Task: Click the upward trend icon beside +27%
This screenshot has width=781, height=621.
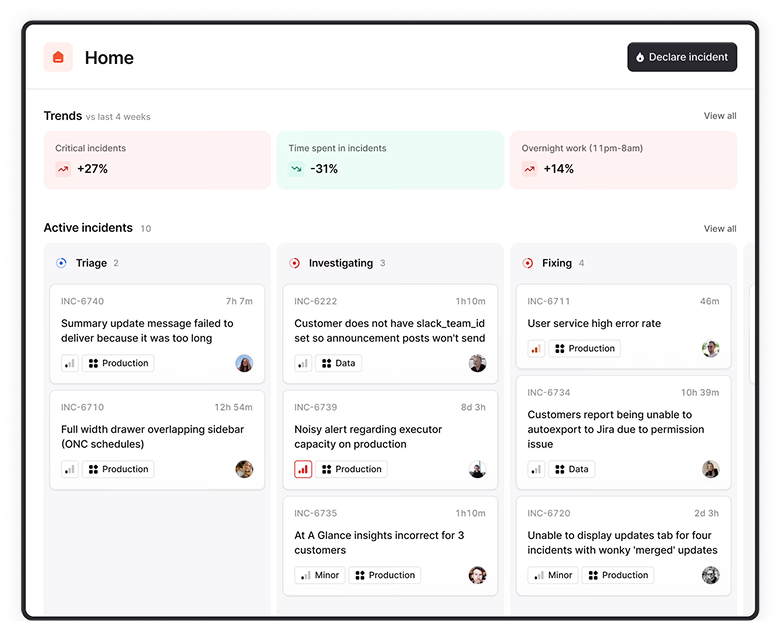Action: click(63, 169)
